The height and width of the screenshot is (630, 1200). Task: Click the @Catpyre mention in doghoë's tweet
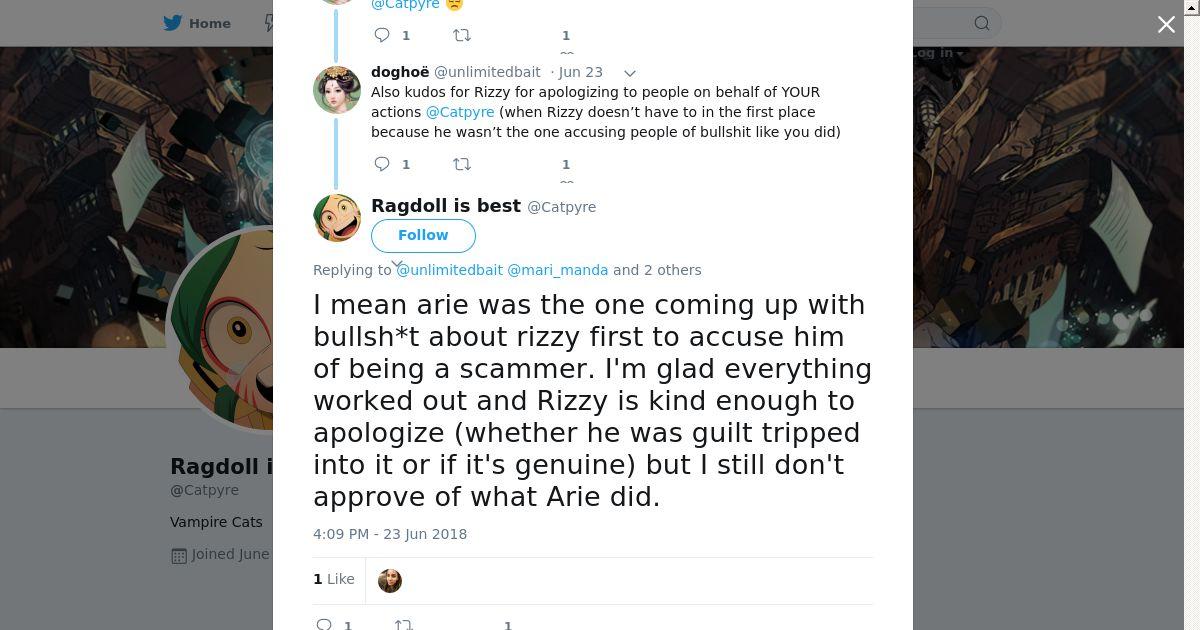pyautogui.click(x=460, y=112)
